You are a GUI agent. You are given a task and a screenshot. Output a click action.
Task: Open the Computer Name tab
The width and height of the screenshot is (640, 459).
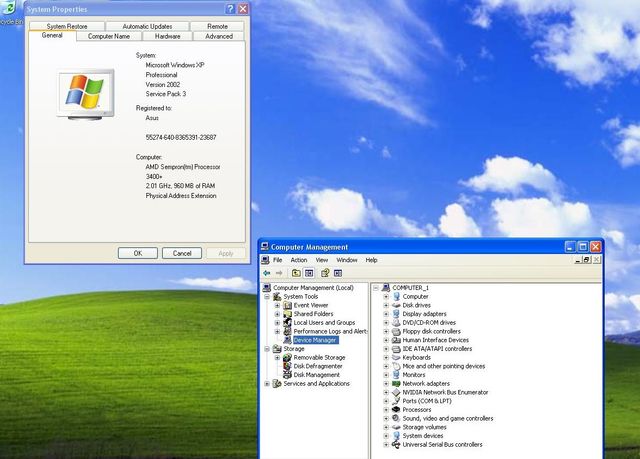(x=109, y=36)
